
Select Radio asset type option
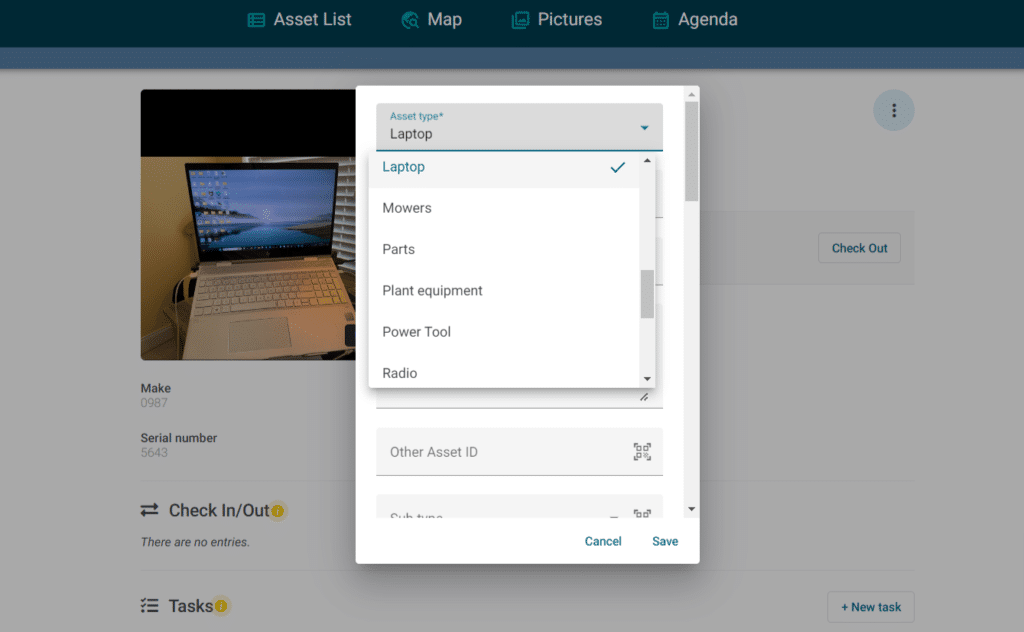pyautogui.click(x=400, y=373)
